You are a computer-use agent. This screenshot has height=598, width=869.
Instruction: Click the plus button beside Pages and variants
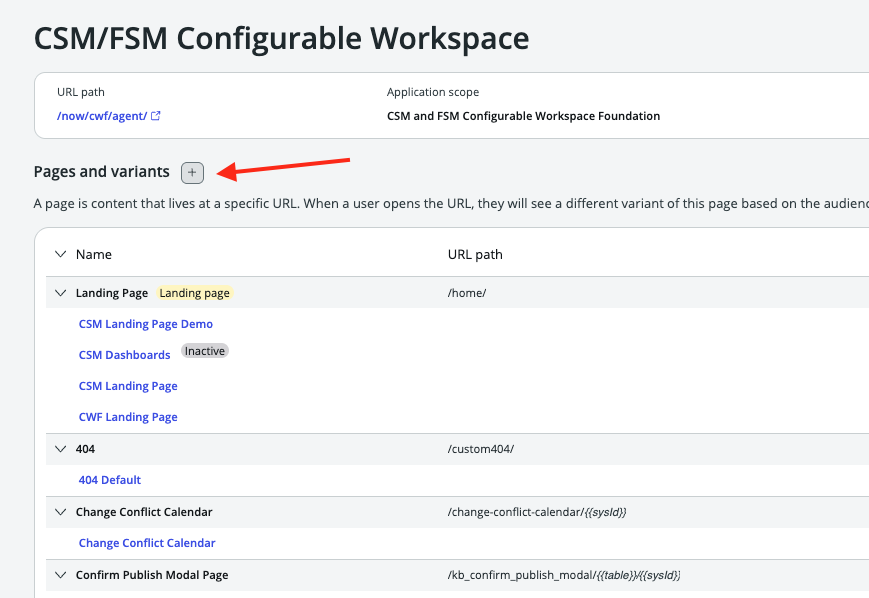click(192, 173)
